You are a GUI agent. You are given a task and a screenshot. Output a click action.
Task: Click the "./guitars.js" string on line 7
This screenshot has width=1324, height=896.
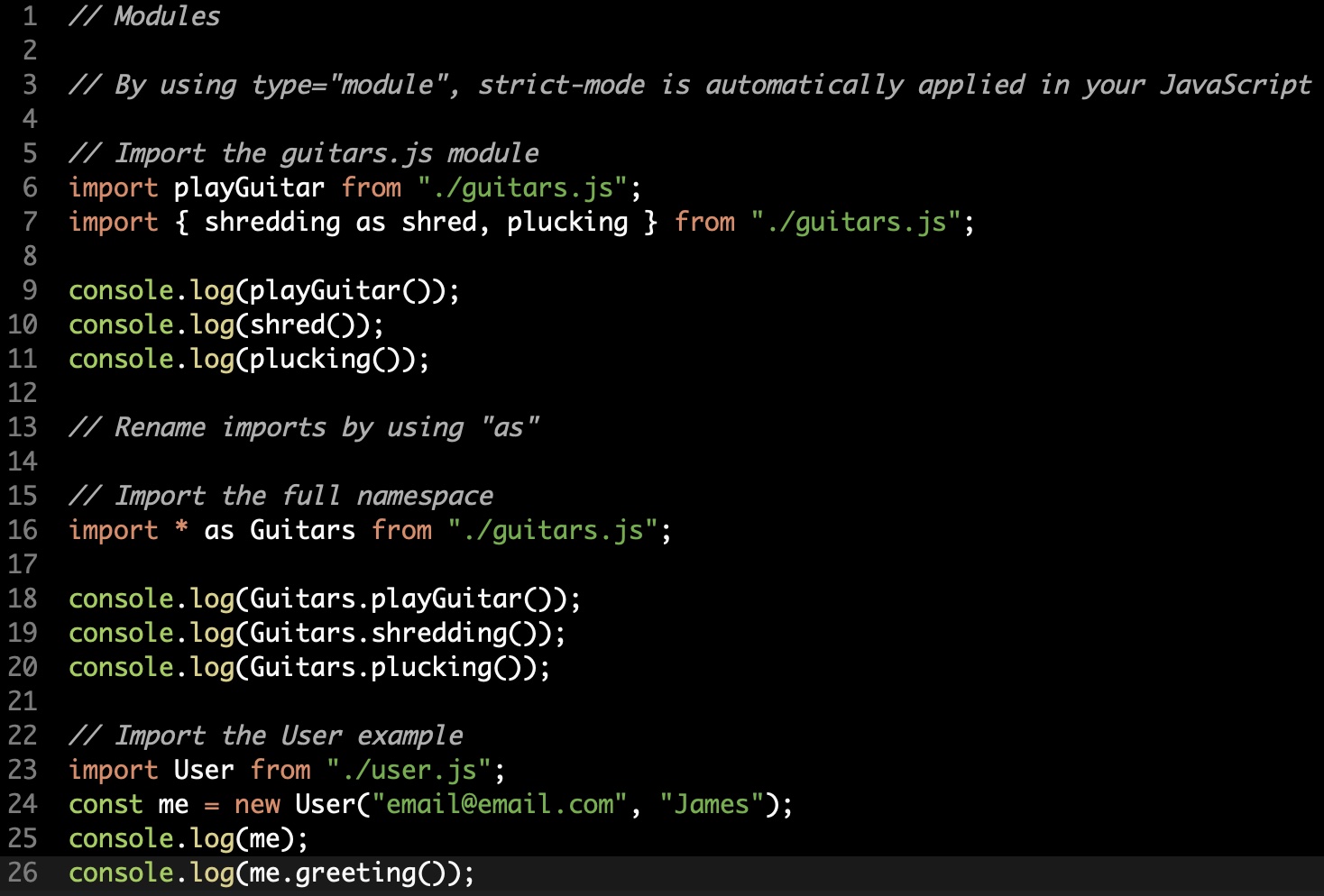[x=856, y=222]
